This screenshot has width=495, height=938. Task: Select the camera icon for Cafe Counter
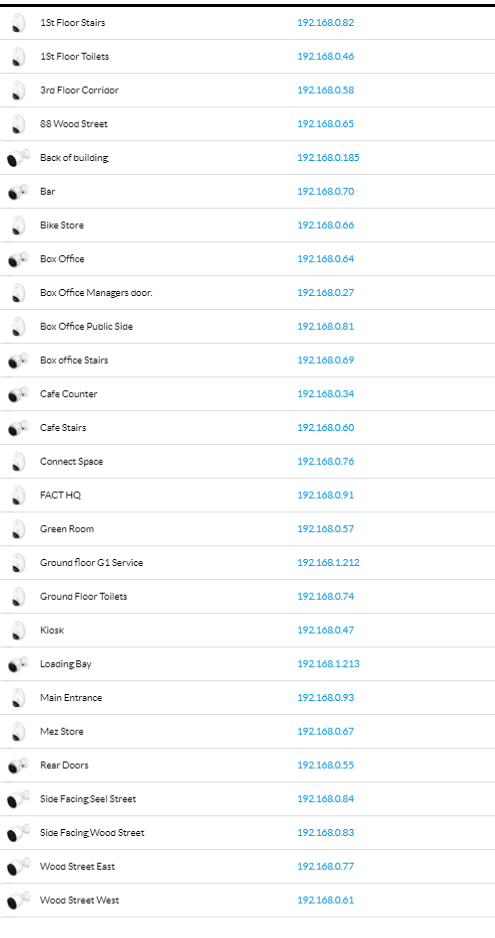coord(18,394)
